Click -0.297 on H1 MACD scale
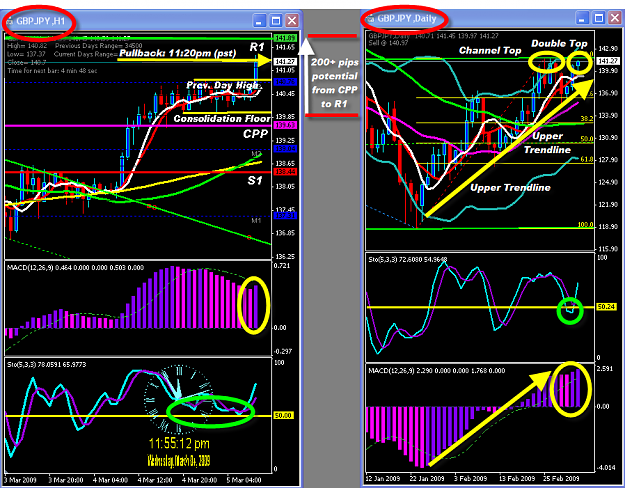 pos(282,351)
